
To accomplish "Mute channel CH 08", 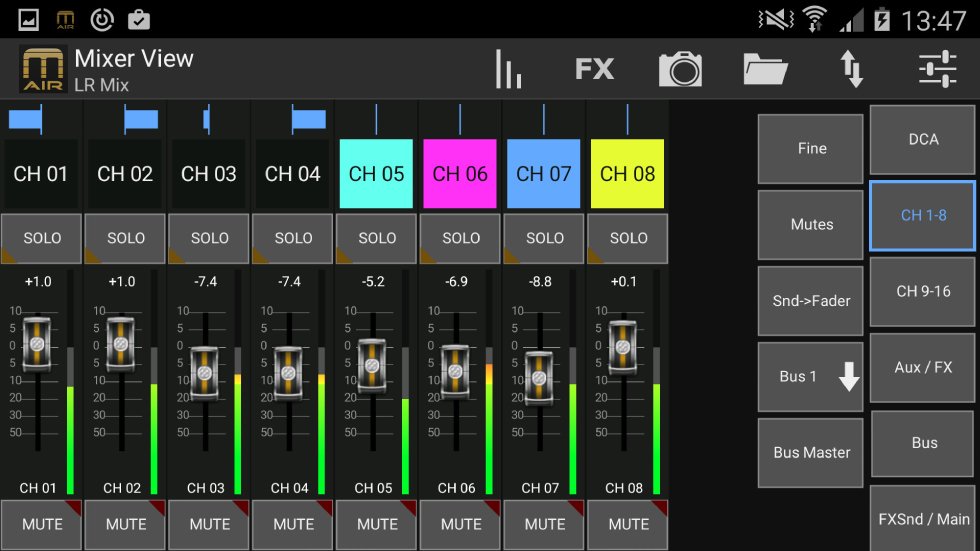I will pyautogui.click(x=628, y=525).
